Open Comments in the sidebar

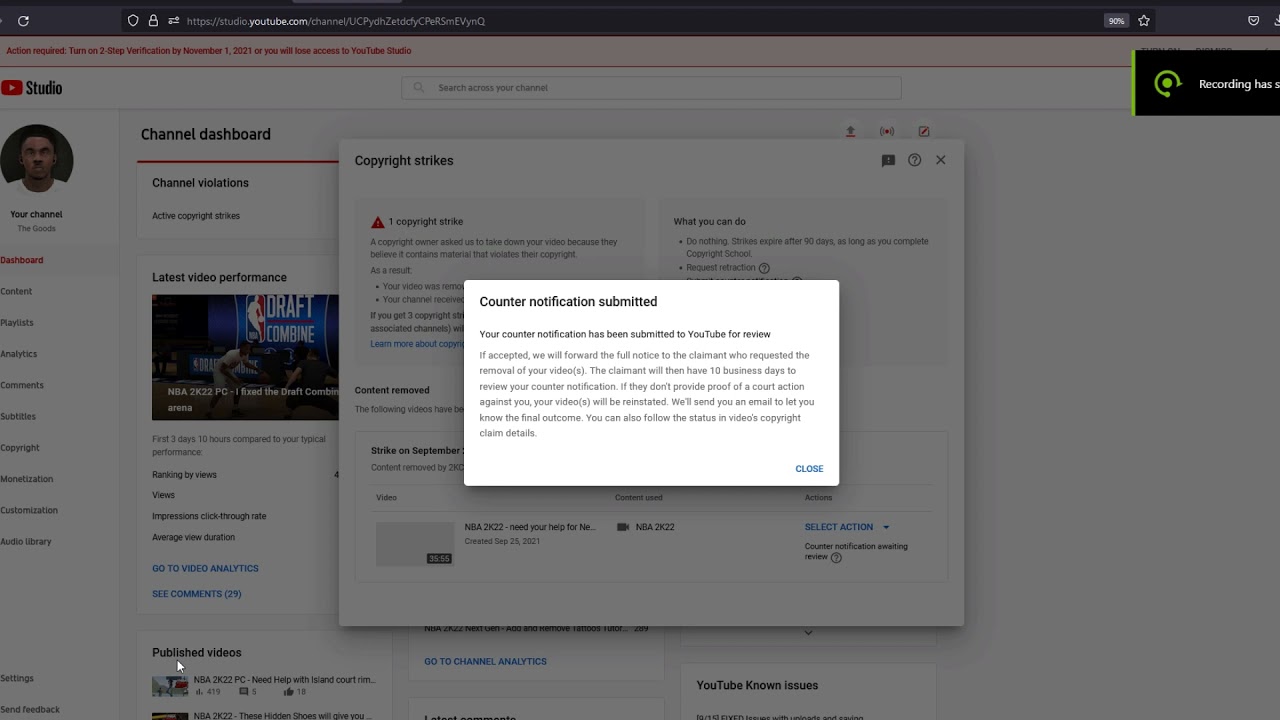pos(22,385)
